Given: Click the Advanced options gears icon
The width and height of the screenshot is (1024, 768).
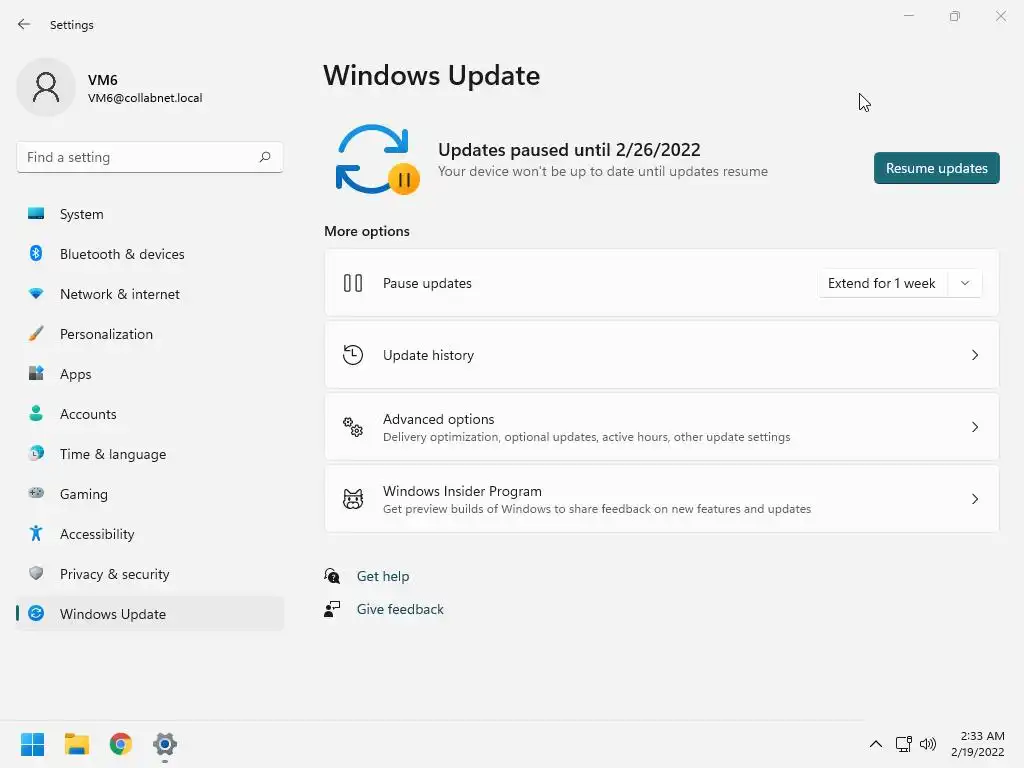Looking at the screenshot, I should click(353, 427).
